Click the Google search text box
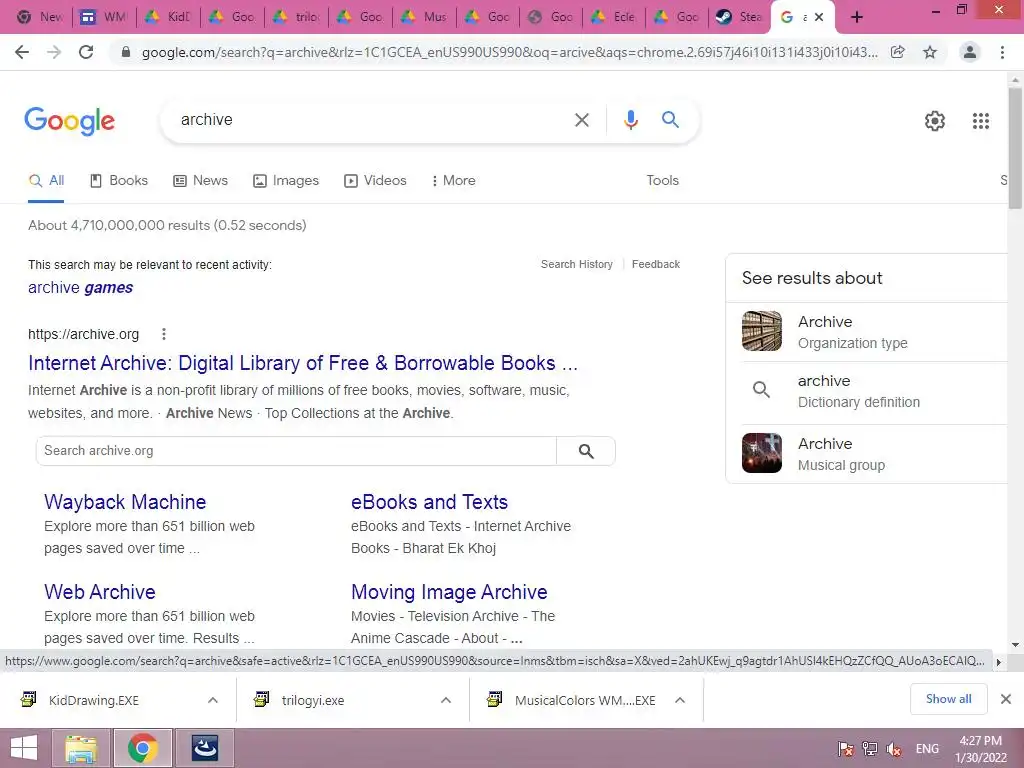 [x=372, y=120]
